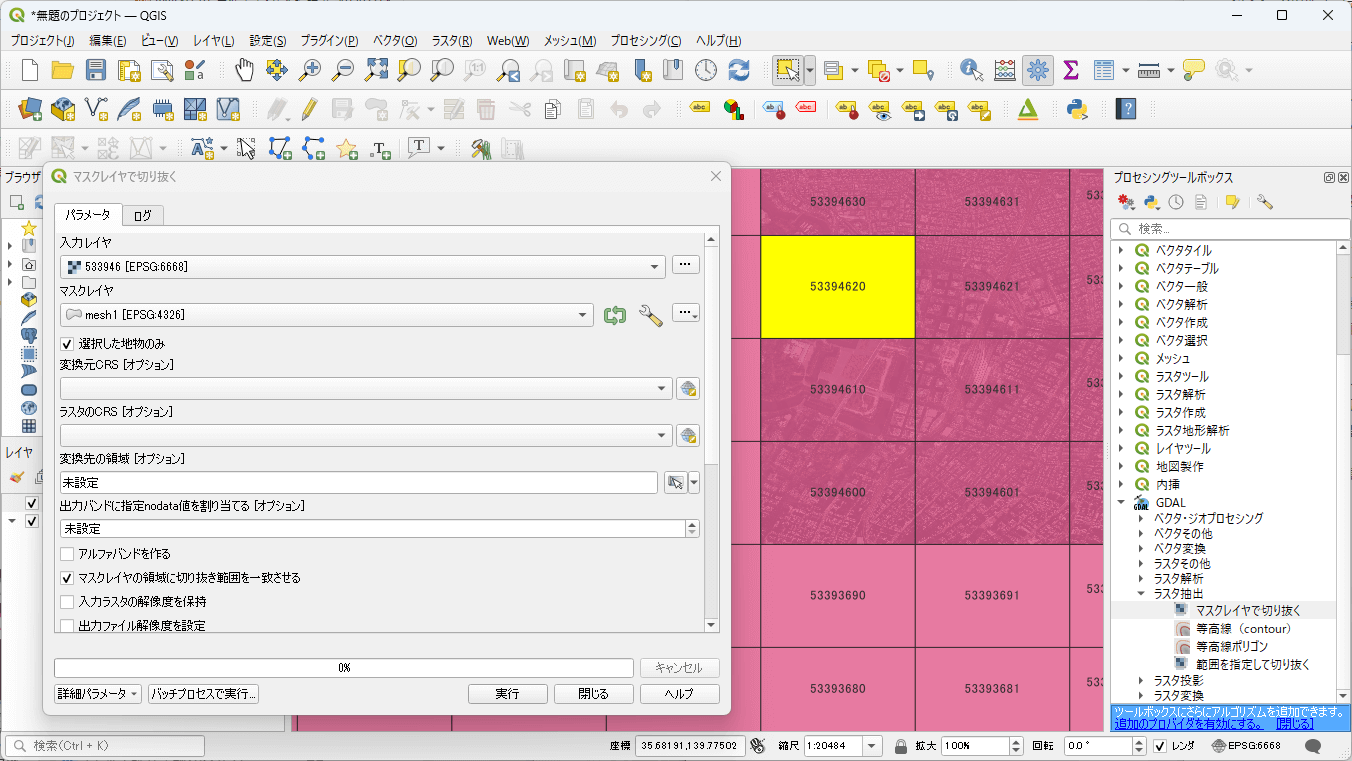This screenshot has height=761, width=1352.
Task: Open the プロセシング menu
Action: coord(645,41)
